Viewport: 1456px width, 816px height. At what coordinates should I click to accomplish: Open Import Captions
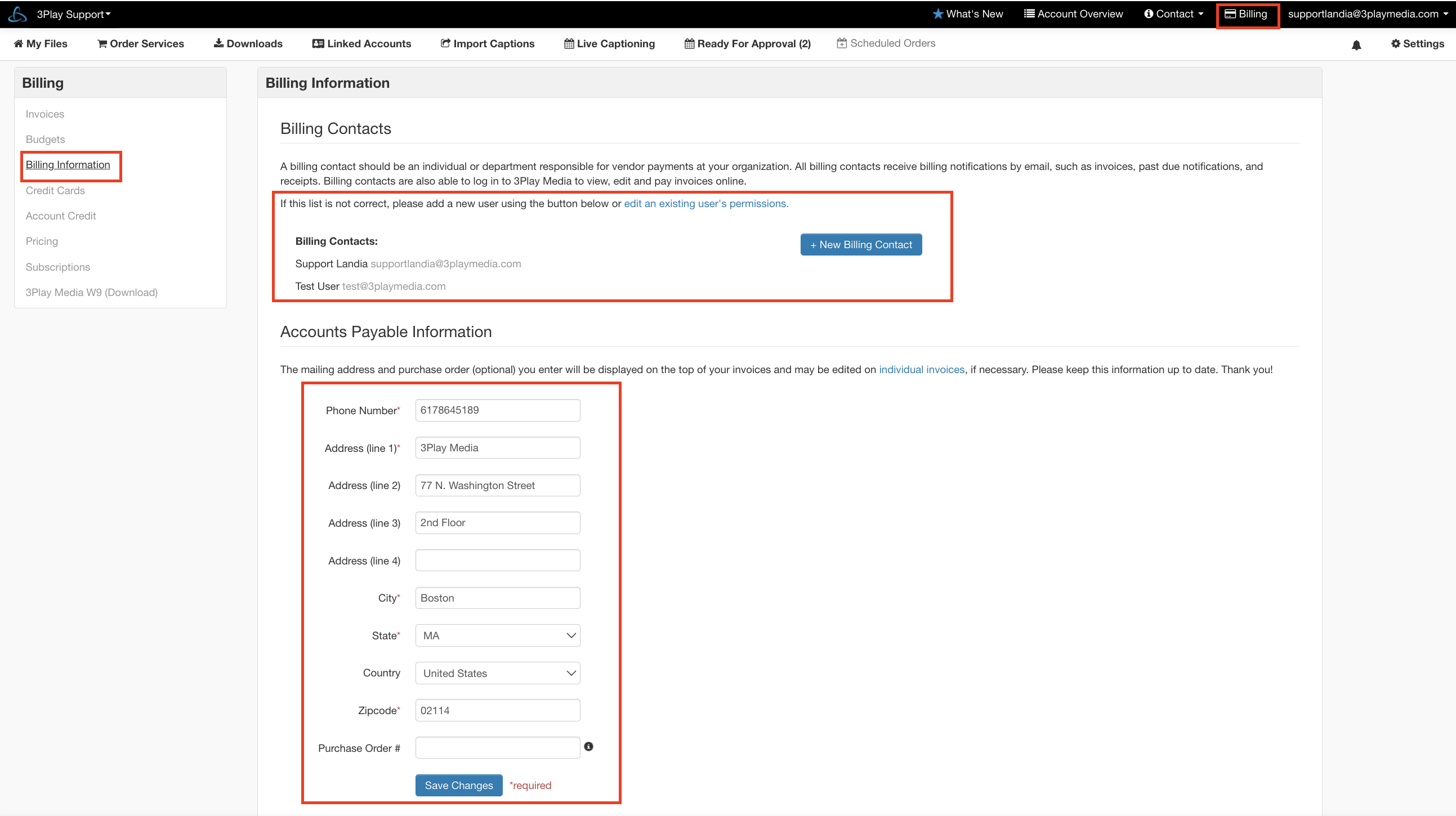[488, 43]
